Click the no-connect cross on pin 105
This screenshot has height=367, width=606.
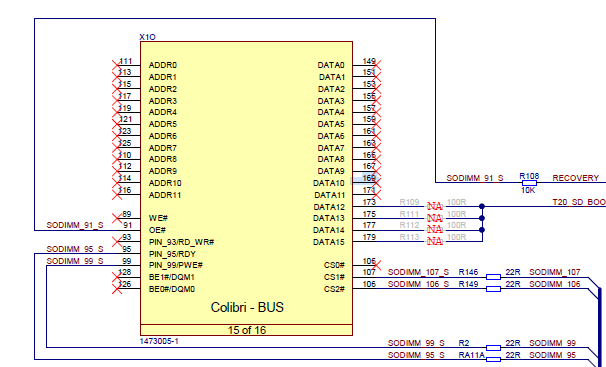pyautogui.click(x=376, y=265)
